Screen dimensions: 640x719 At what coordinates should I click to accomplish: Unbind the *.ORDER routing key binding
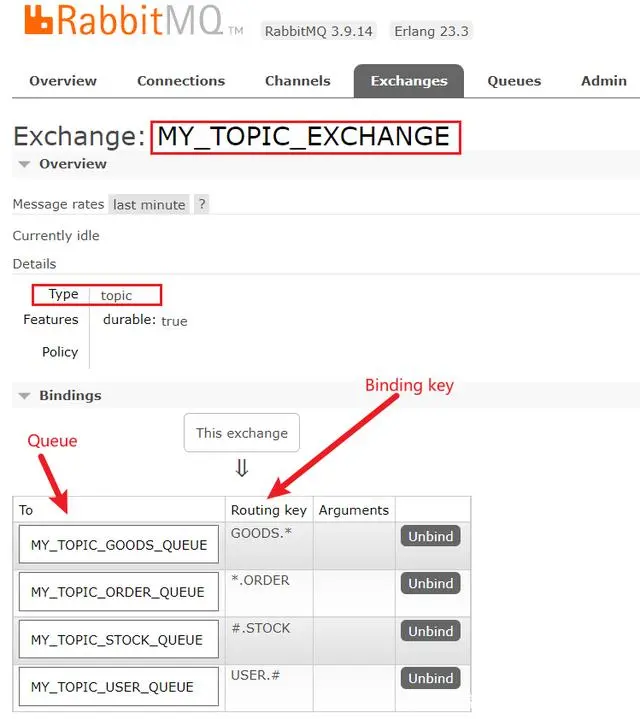coord(430,583)
